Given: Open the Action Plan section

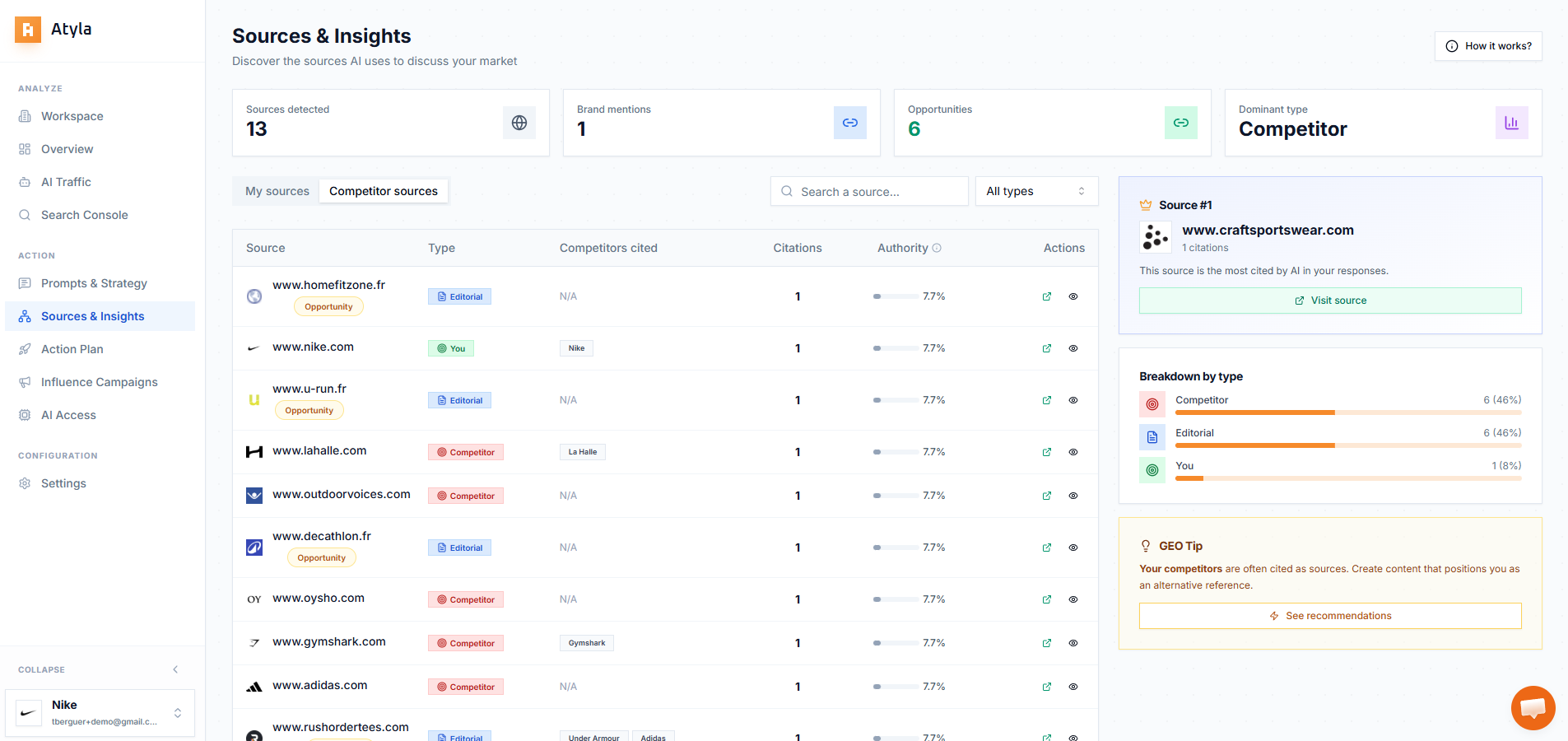Looking at the screenshot, I should (x=72, y=349).
